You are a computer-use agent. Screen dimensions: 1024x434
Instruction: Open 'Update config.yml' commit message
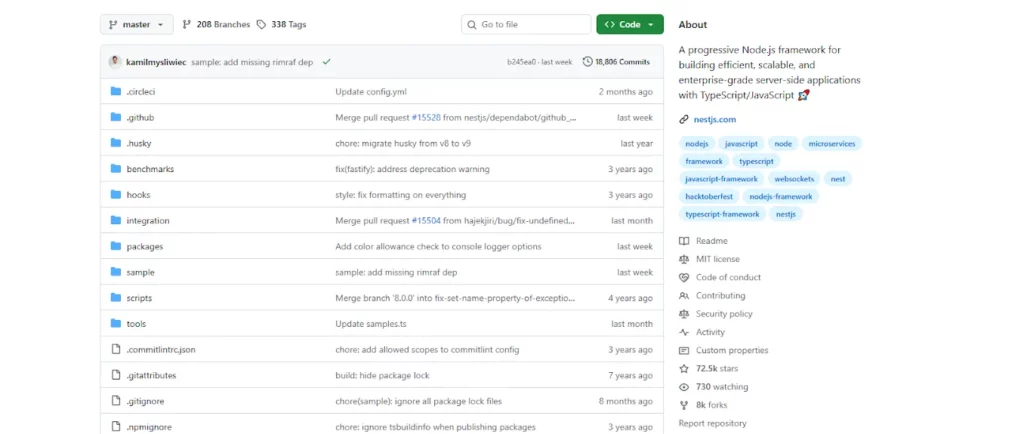371,92
